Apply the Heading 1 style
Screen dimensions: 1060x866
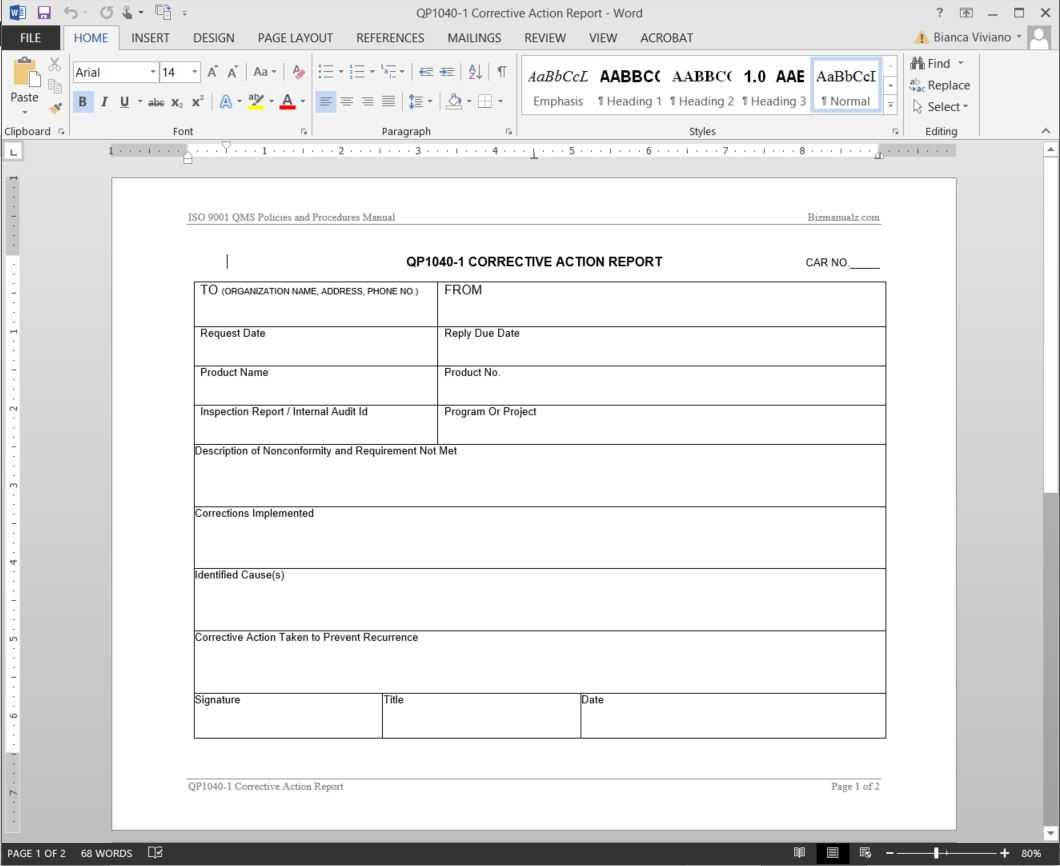point(630,87)
